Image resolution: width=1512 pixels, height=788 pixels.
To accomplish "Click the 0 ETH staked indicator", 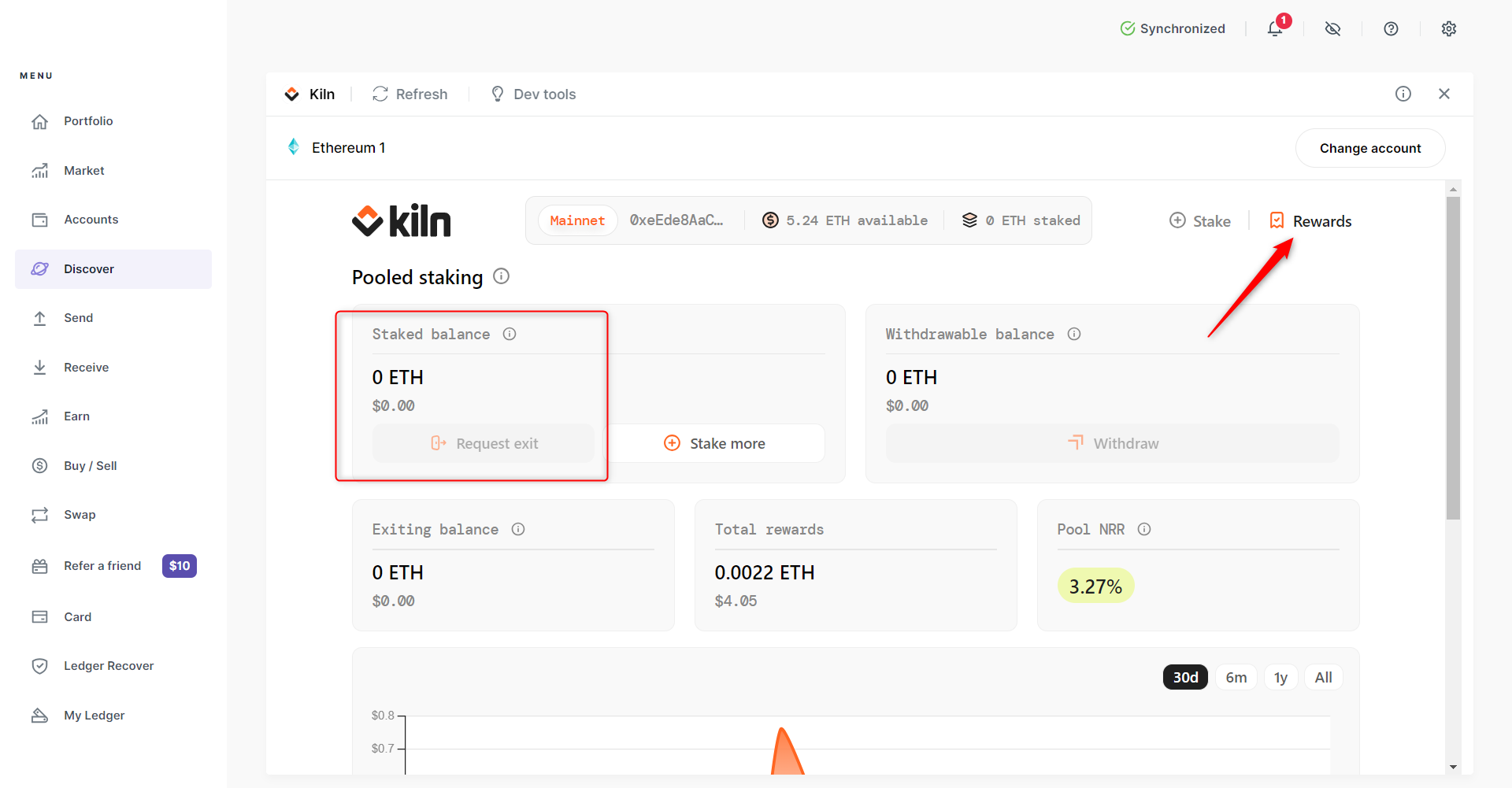I will pyautogui.click(x=1021, y=220).
